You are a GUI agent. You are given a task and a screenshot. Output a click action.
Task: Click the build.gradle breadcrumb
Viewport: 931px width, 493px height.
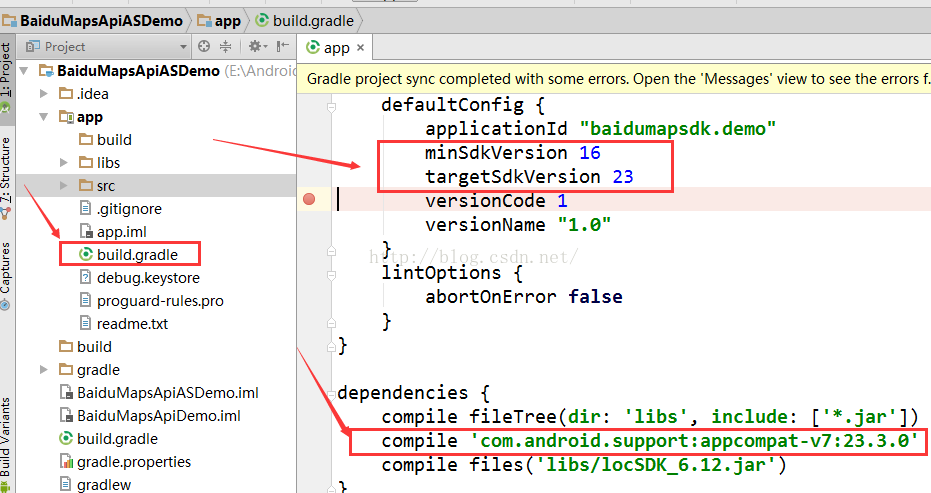pyautogui.click(x=305, y=21)
